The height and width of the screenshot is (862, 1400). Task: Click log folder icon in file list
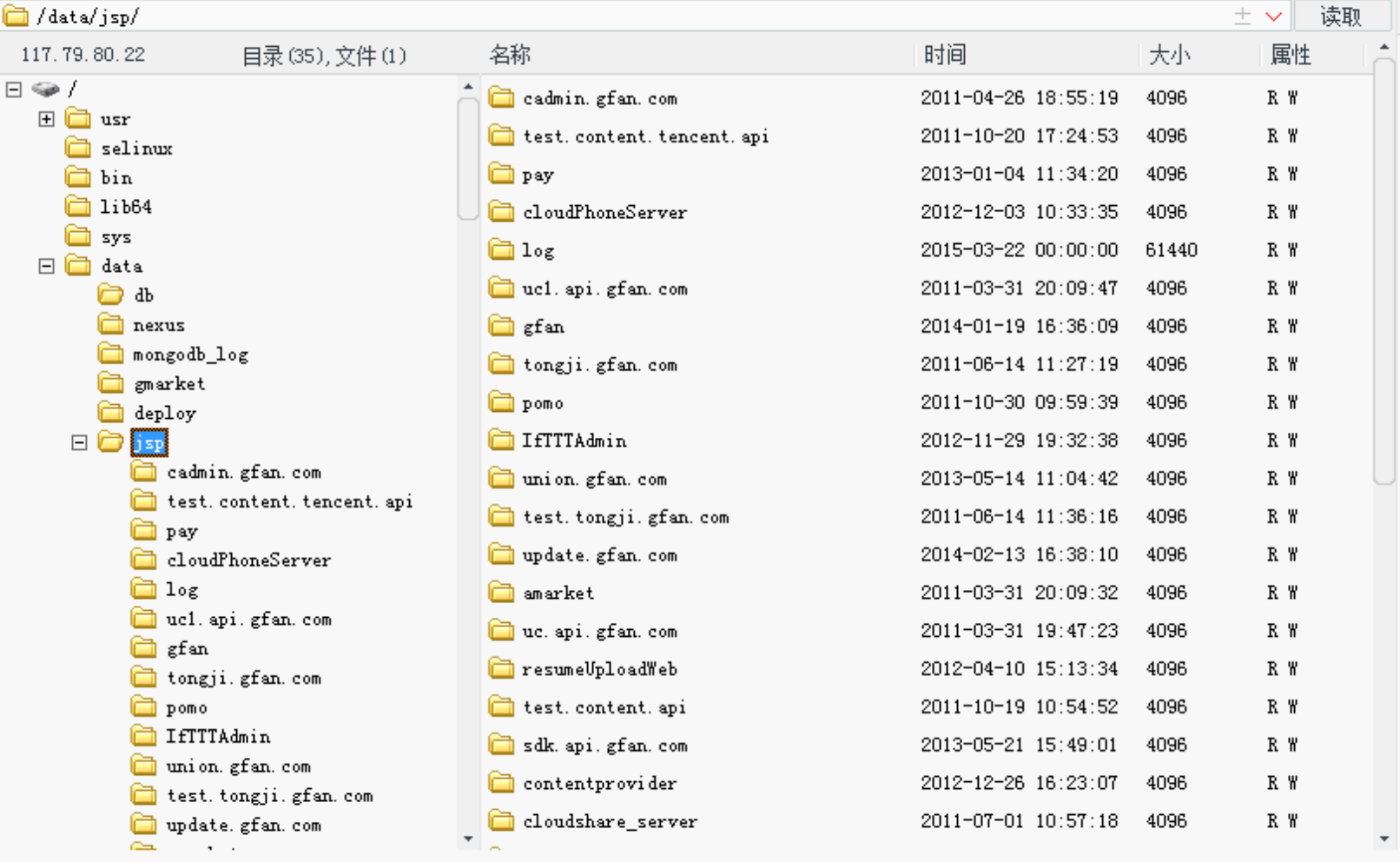point(501,249)
